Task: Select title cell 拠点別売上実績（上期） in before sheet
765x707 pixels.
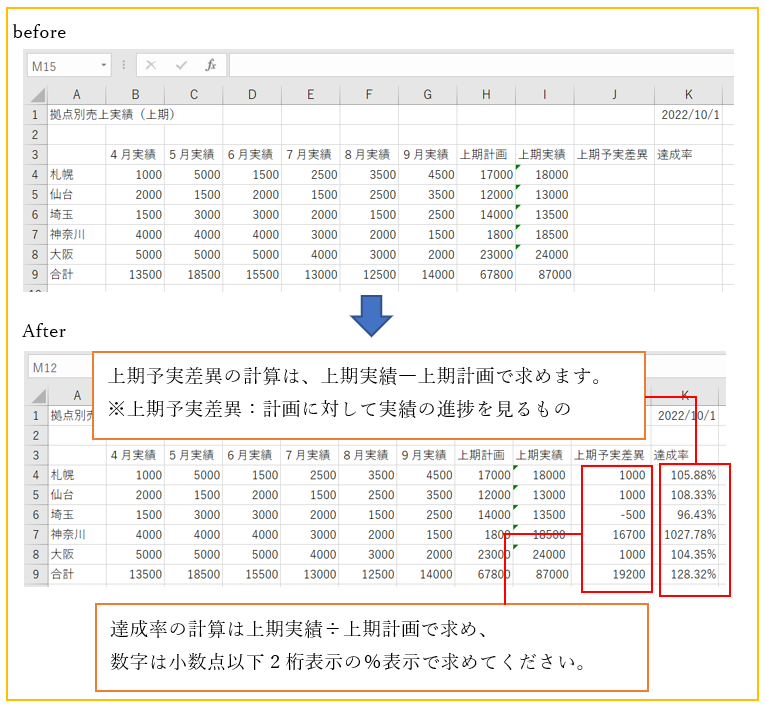Action: pos(112,115)
